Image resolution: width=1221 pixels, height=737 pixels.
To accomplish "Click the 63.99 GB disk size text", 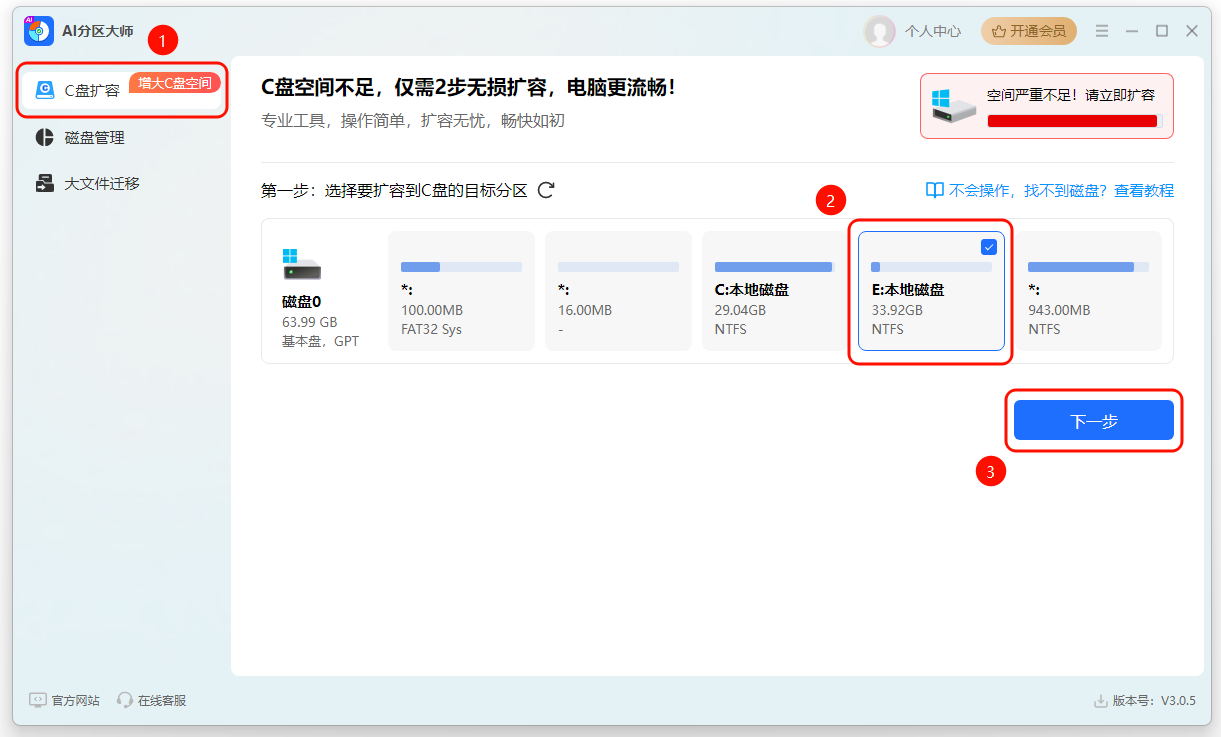I will 310,322.
